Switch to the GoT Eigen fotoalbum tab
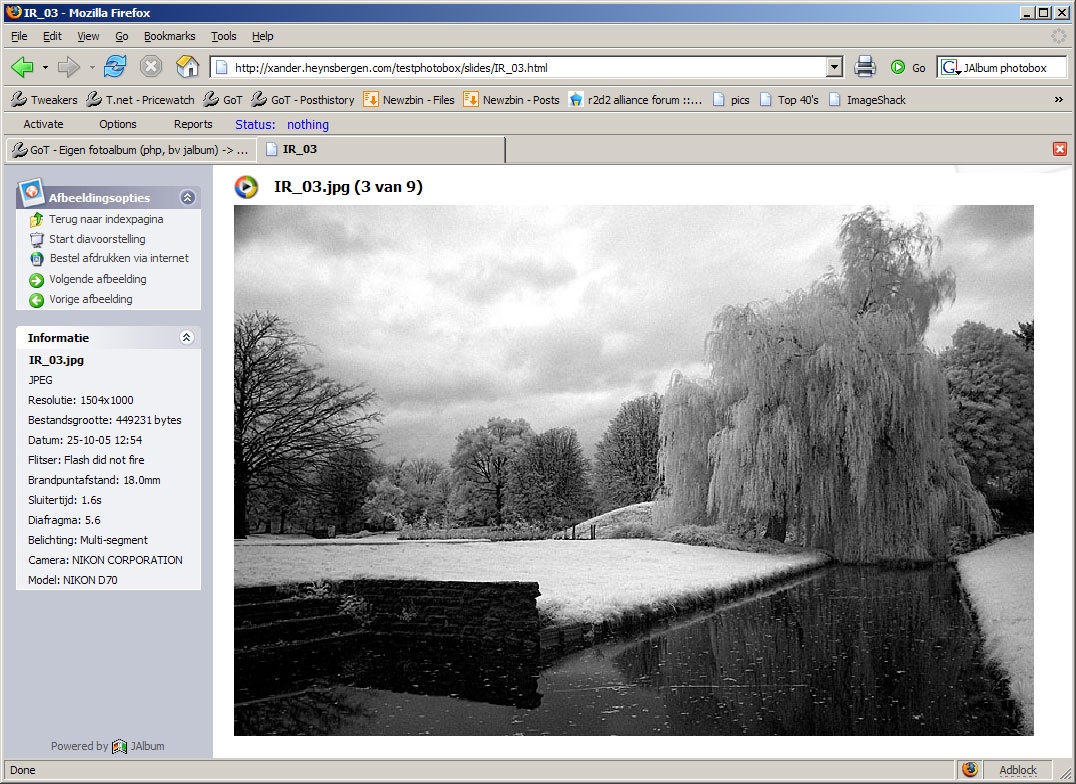 tap(131, 150)
